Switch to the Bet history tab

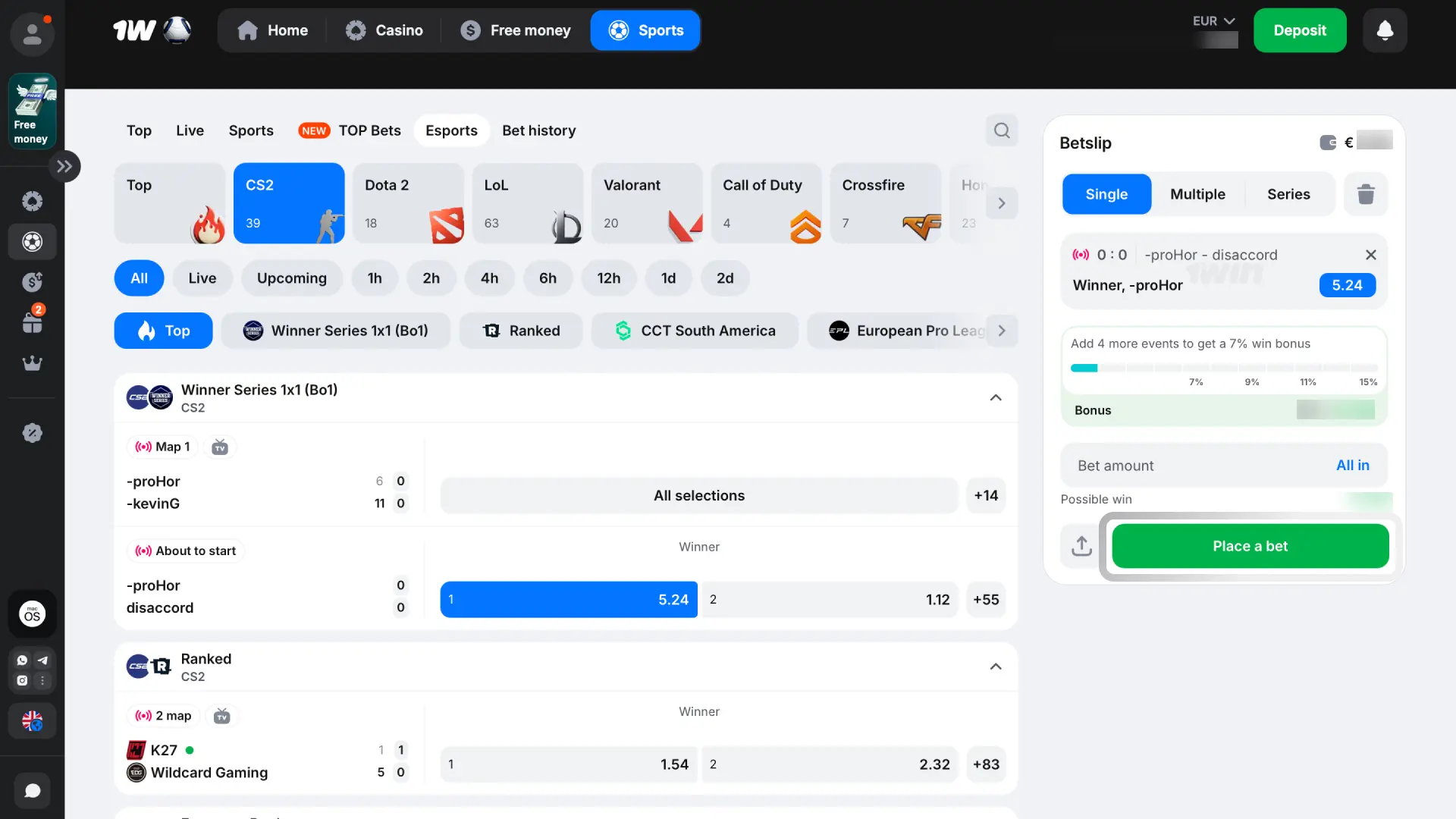[539, 130]
